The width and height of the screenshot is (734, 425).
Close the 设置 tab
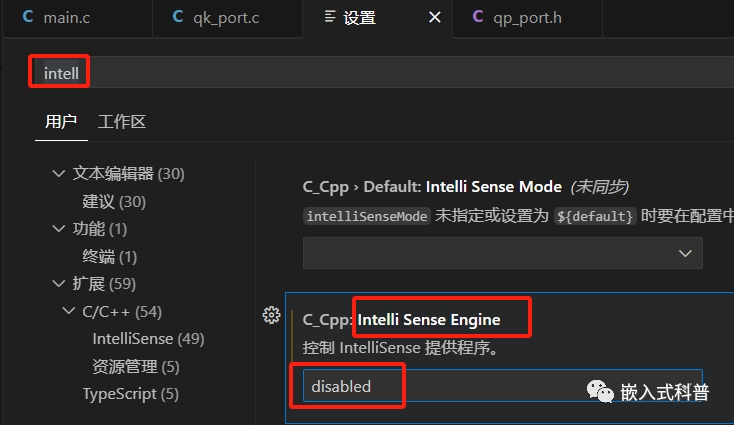coord(435,18)
